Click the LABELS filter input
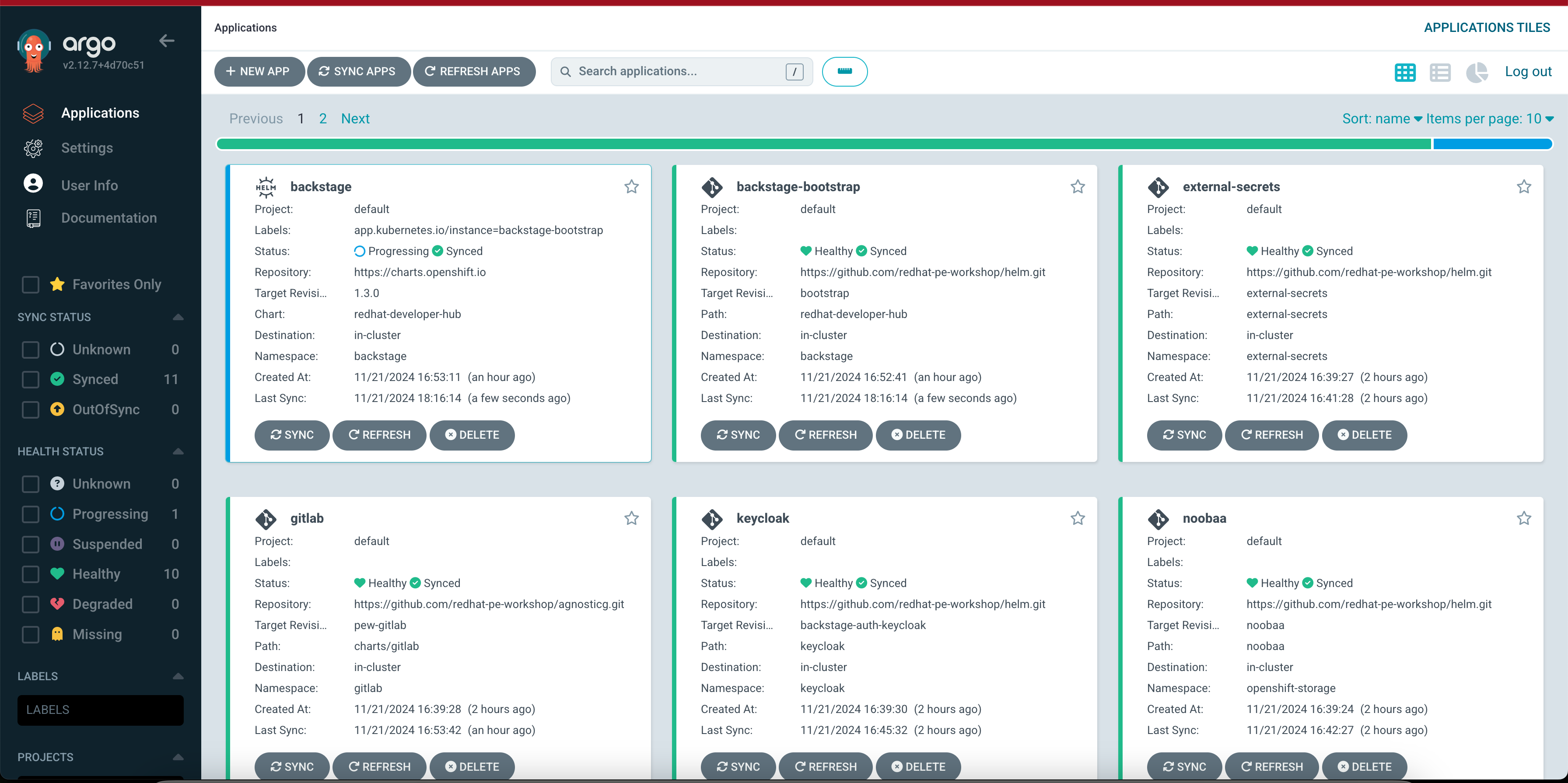This screenshot has height=783, width=1568. point(101,710)
